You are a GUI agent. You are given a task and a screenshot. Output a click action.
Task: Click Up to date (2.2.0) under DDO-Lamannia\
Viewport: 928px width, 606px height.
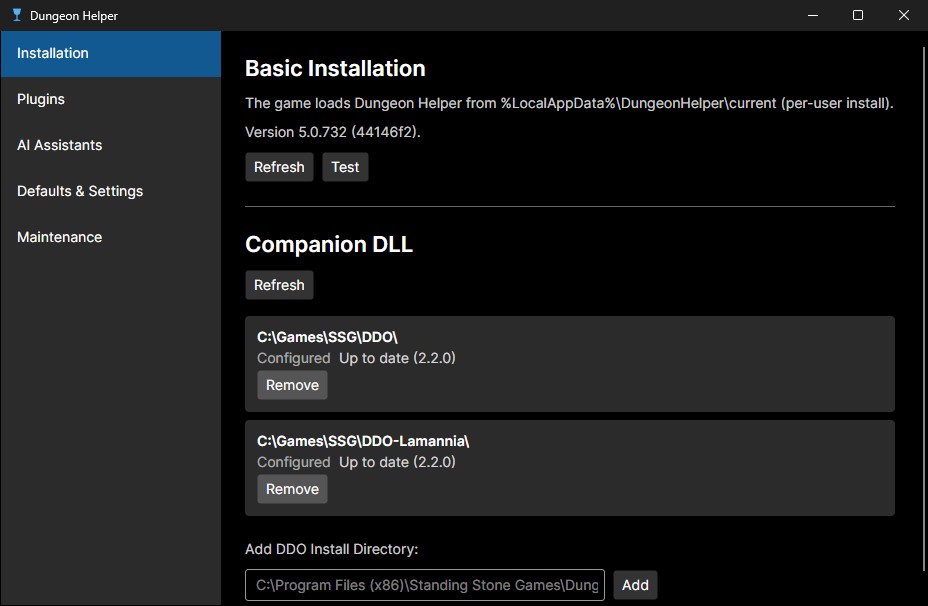397,462
